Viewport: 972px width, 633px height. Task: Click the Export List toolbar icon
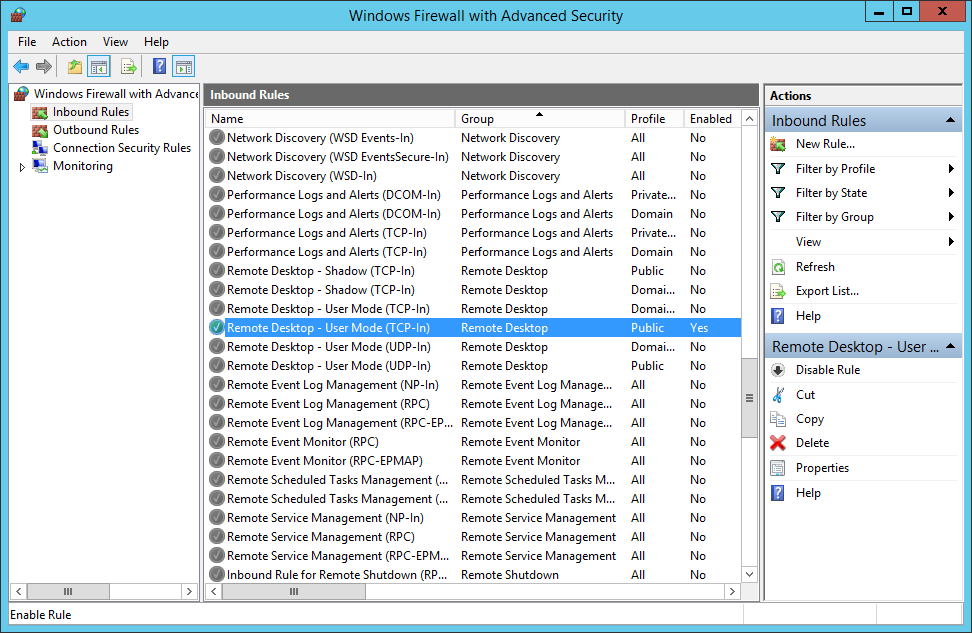tap(128, 66)
